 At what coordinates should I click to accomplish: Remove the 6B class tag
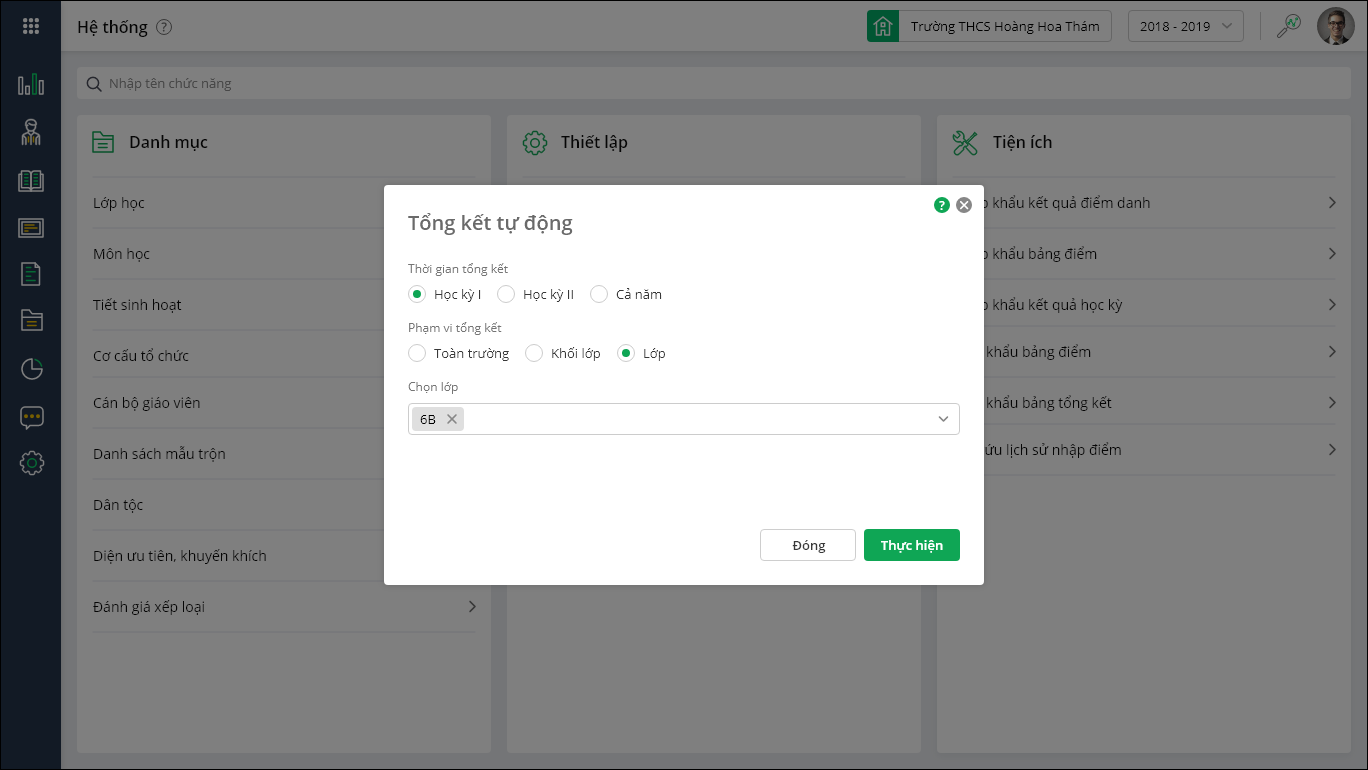coord(452,419)
